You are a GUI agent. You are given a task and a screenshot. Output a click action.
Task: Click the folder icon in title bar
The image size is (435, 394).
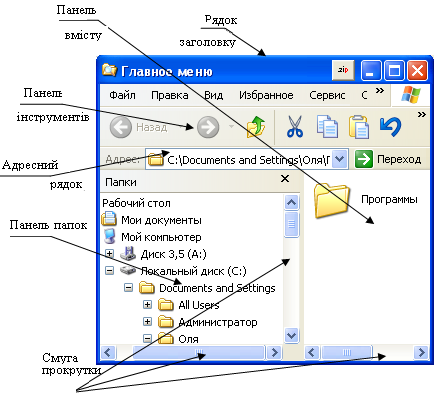click(x=109, y=70)
